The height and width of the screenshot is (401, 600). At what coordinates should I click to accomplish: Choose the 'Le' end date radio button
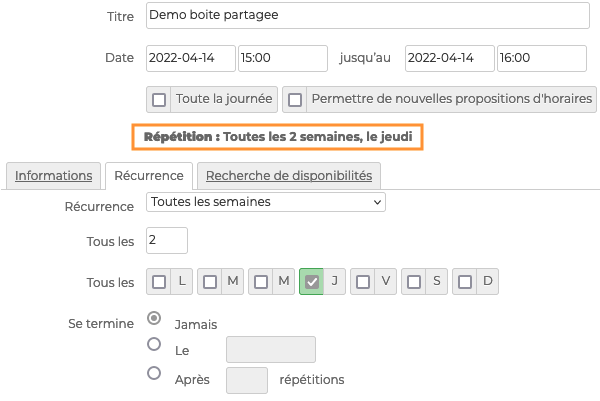click(x=154, y=344)
